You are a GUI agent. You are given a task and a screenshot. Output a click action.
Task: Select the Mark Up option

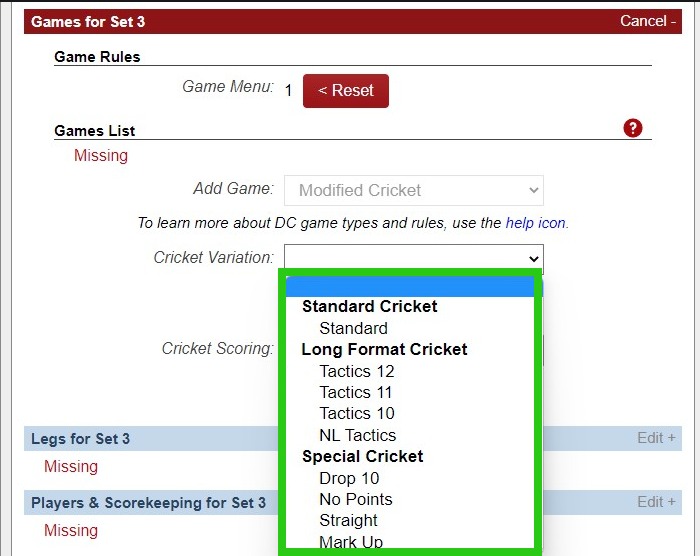tap(350, 542)
